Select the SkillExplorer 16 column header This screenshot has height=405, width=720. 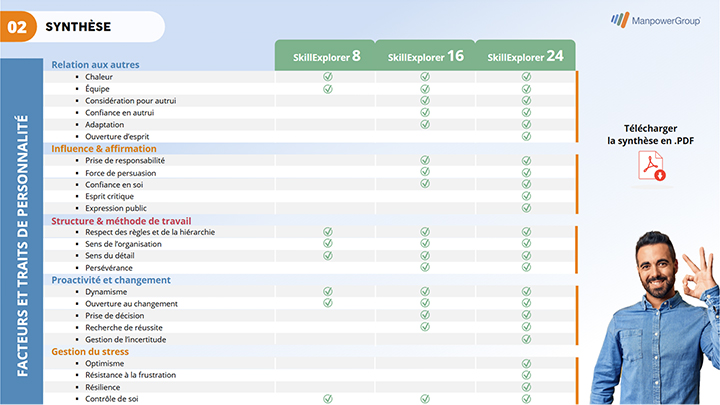pos(425,55)
